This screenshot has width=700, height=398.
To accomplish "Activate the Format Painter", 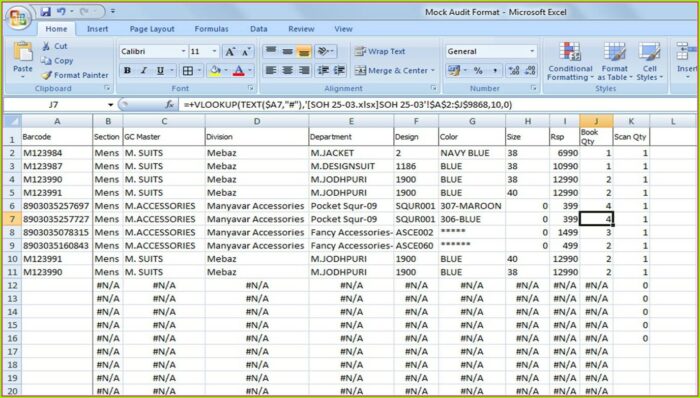I will tap(75, 75).
